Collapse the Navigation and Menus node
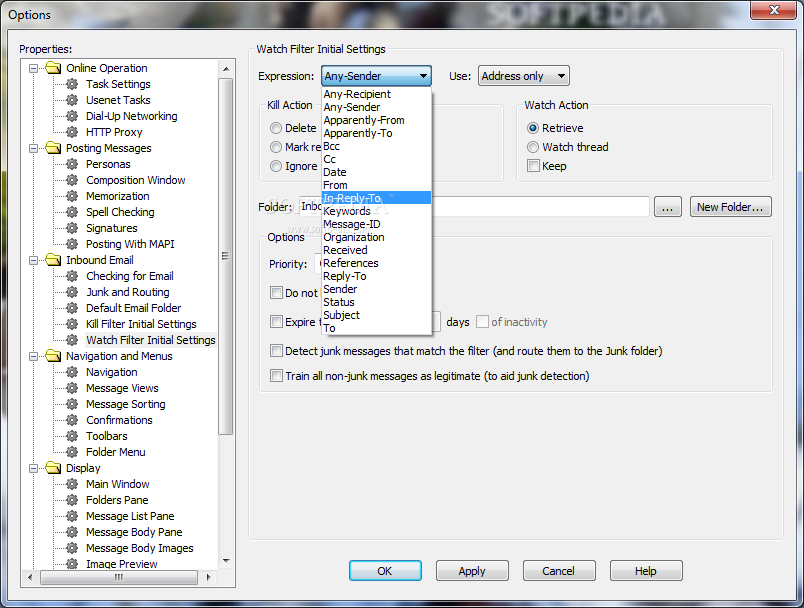This screenshot has height=608, width=804. tap(33, 356)
